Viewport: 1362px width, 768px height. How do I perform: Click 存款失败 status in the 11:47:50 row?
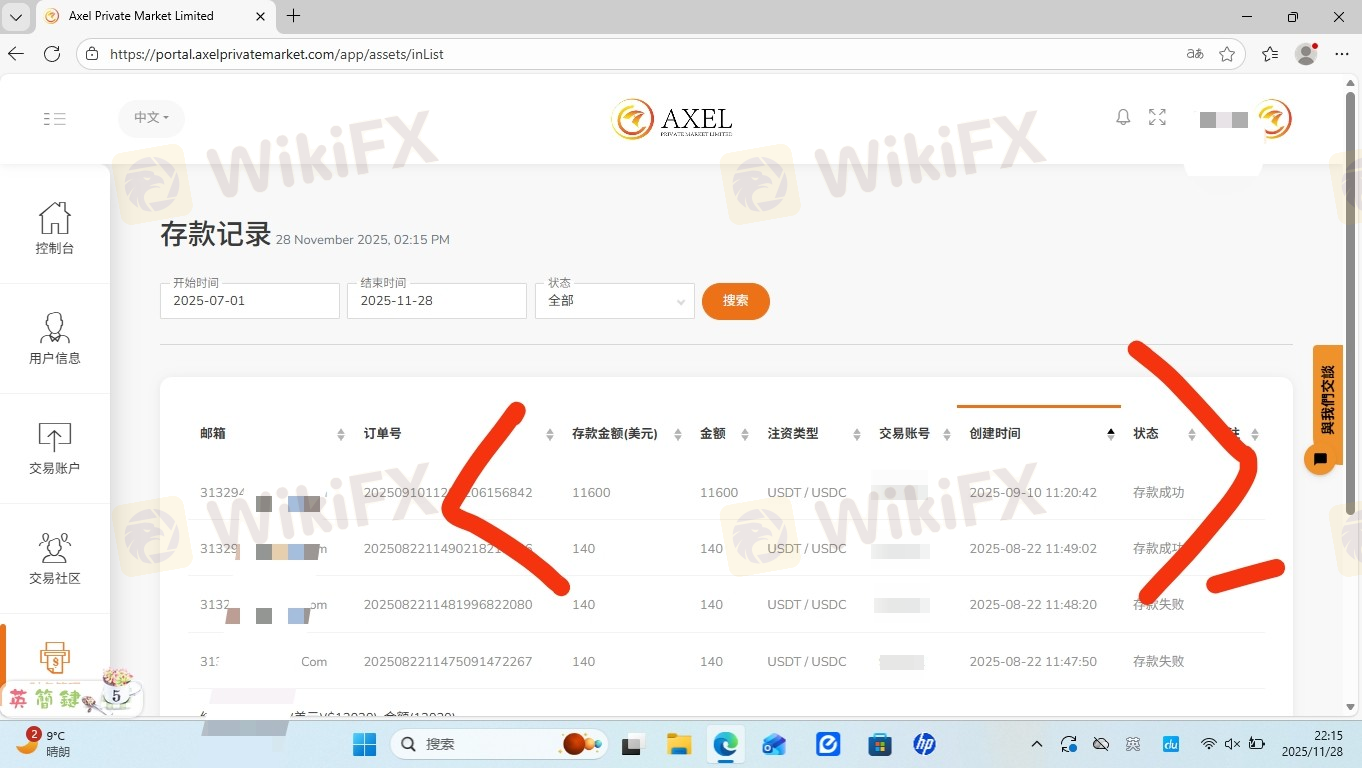pos(1158,662)
